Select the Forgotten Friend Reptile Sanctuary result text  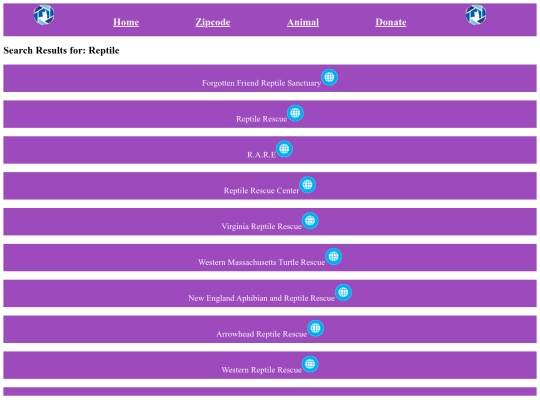(x=261, y=83)
